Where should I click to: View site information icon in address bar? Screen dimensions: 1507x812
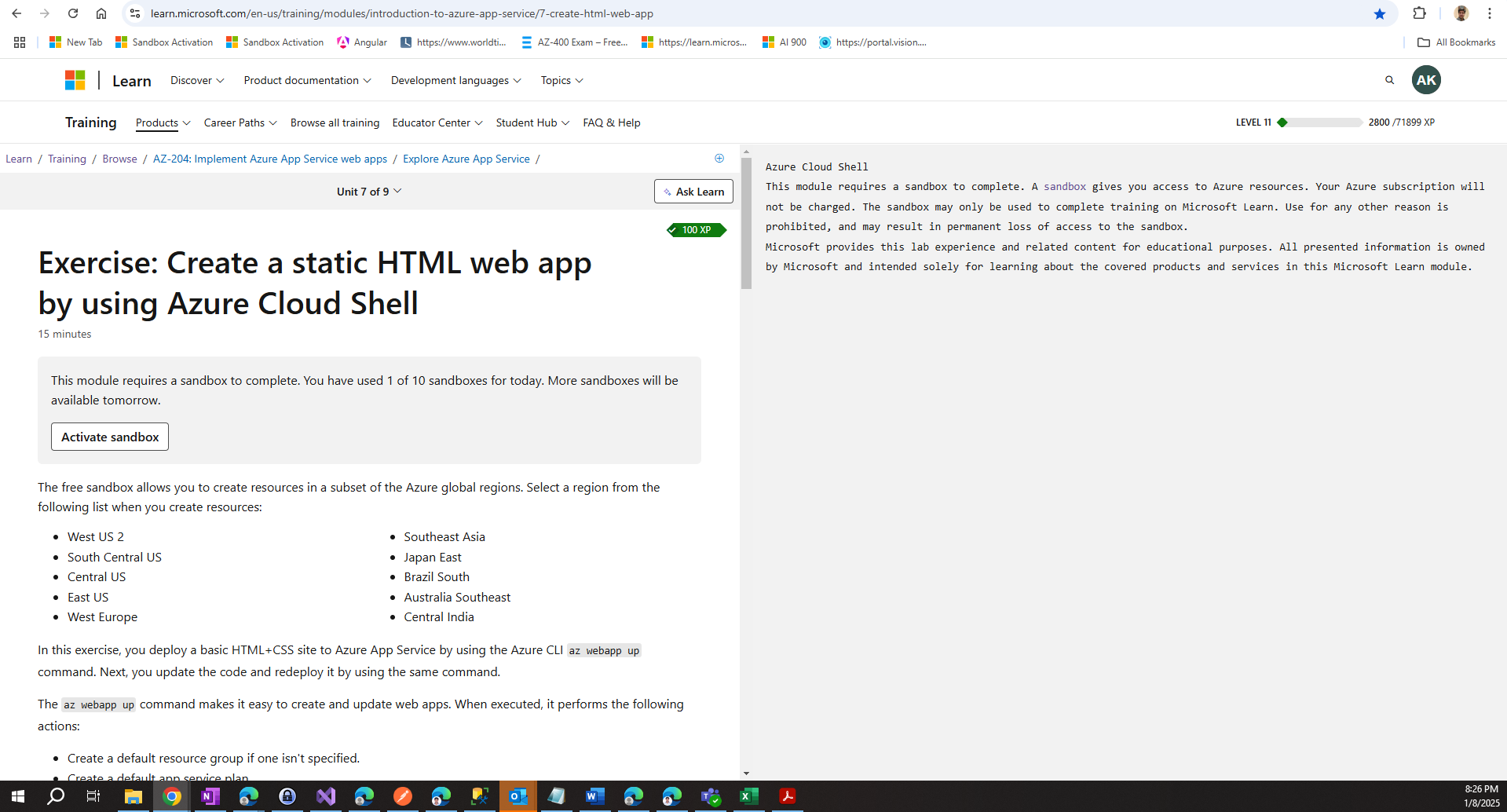(135, 13)
